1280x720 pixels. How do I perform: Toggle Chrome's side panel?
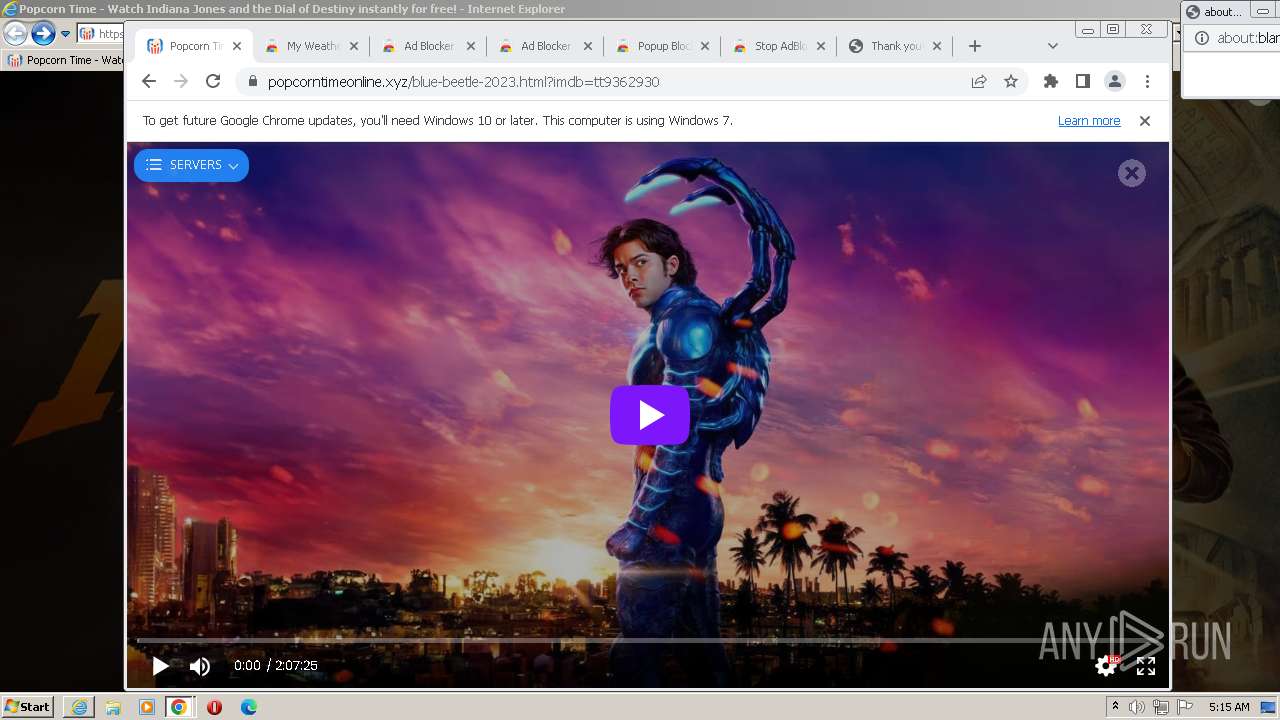[1083, 82]
